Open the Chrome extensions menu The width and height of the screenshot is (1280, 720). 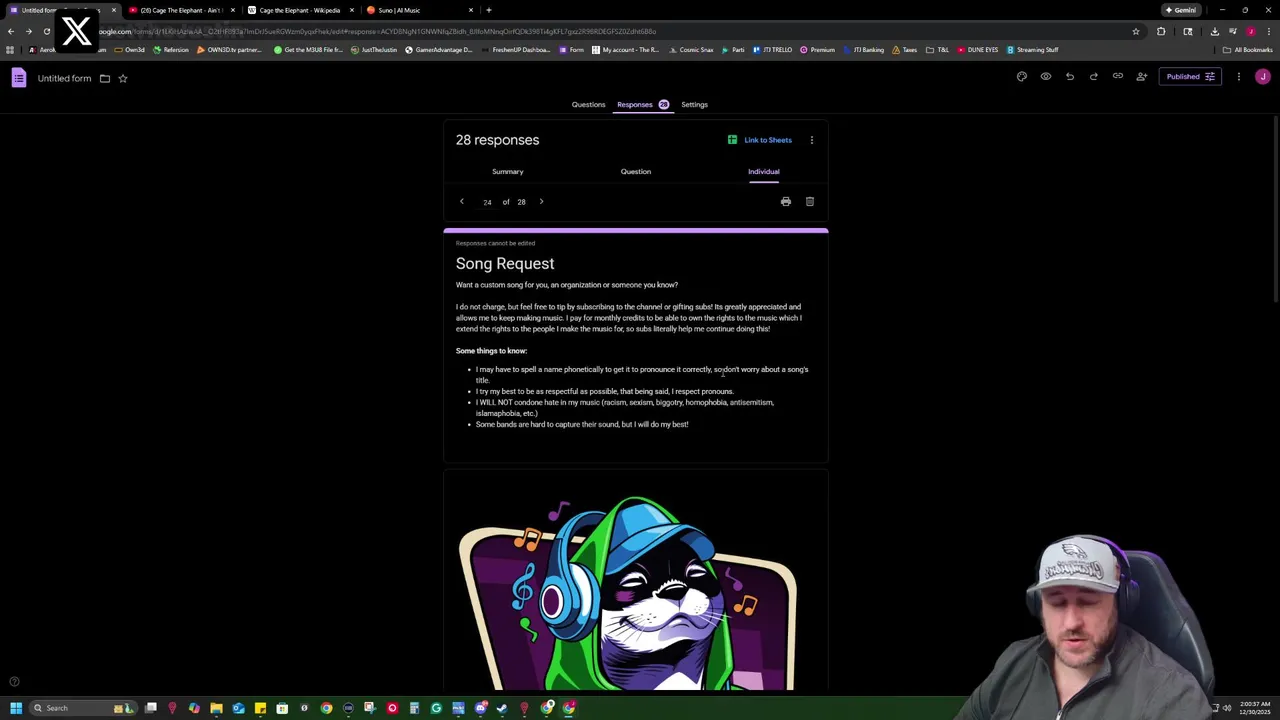pos(1161,31)
